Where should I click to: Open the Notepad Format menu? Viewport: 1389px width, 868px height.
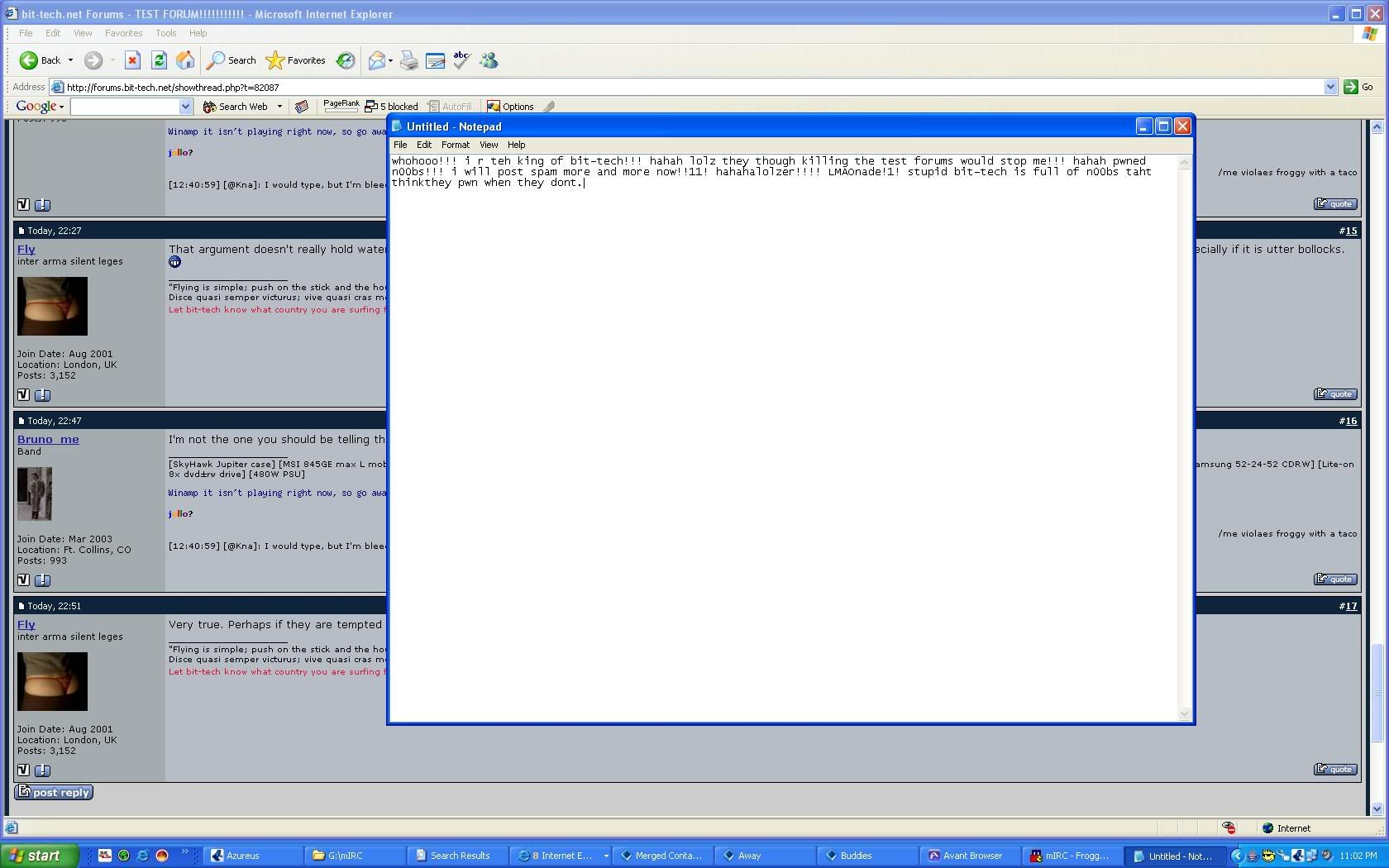[x=456, y=145]
